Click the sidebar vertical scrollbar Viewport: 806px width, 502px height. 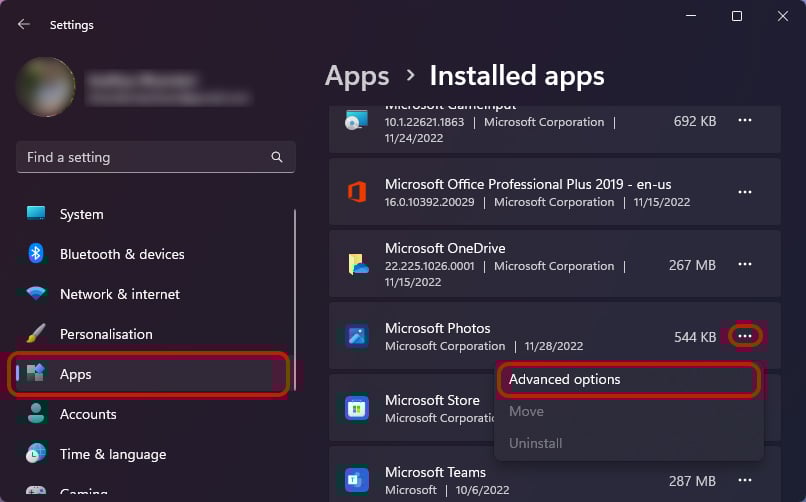tap(295, 300)
